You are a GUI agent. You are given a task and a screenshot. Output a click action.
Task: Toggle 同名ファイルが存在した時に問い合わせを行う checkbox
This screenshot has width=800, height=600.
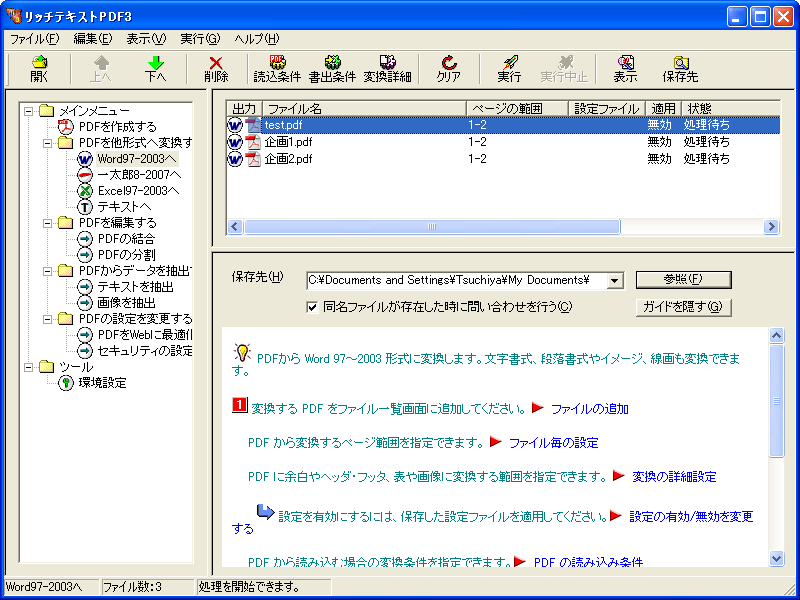point(312,307)
